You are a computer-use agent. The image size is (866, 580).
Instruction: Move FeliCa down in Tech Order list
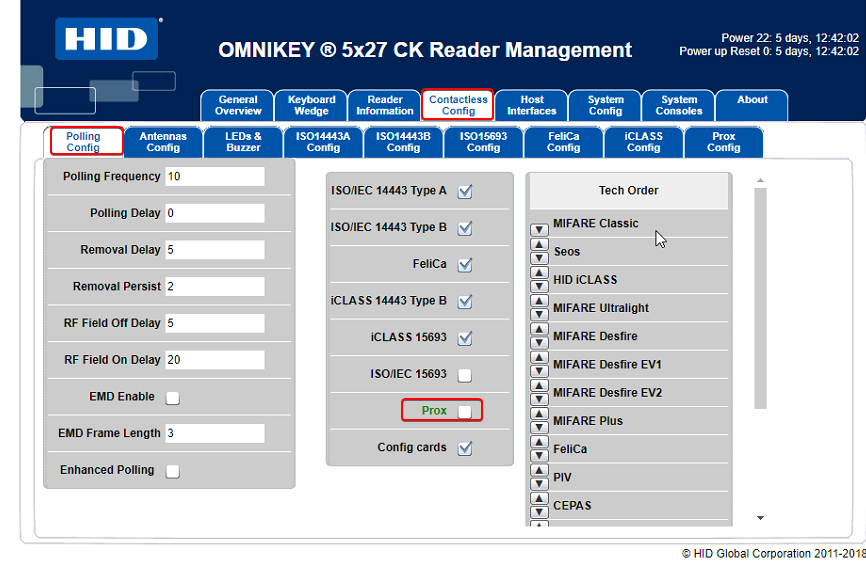pos(539,455)
